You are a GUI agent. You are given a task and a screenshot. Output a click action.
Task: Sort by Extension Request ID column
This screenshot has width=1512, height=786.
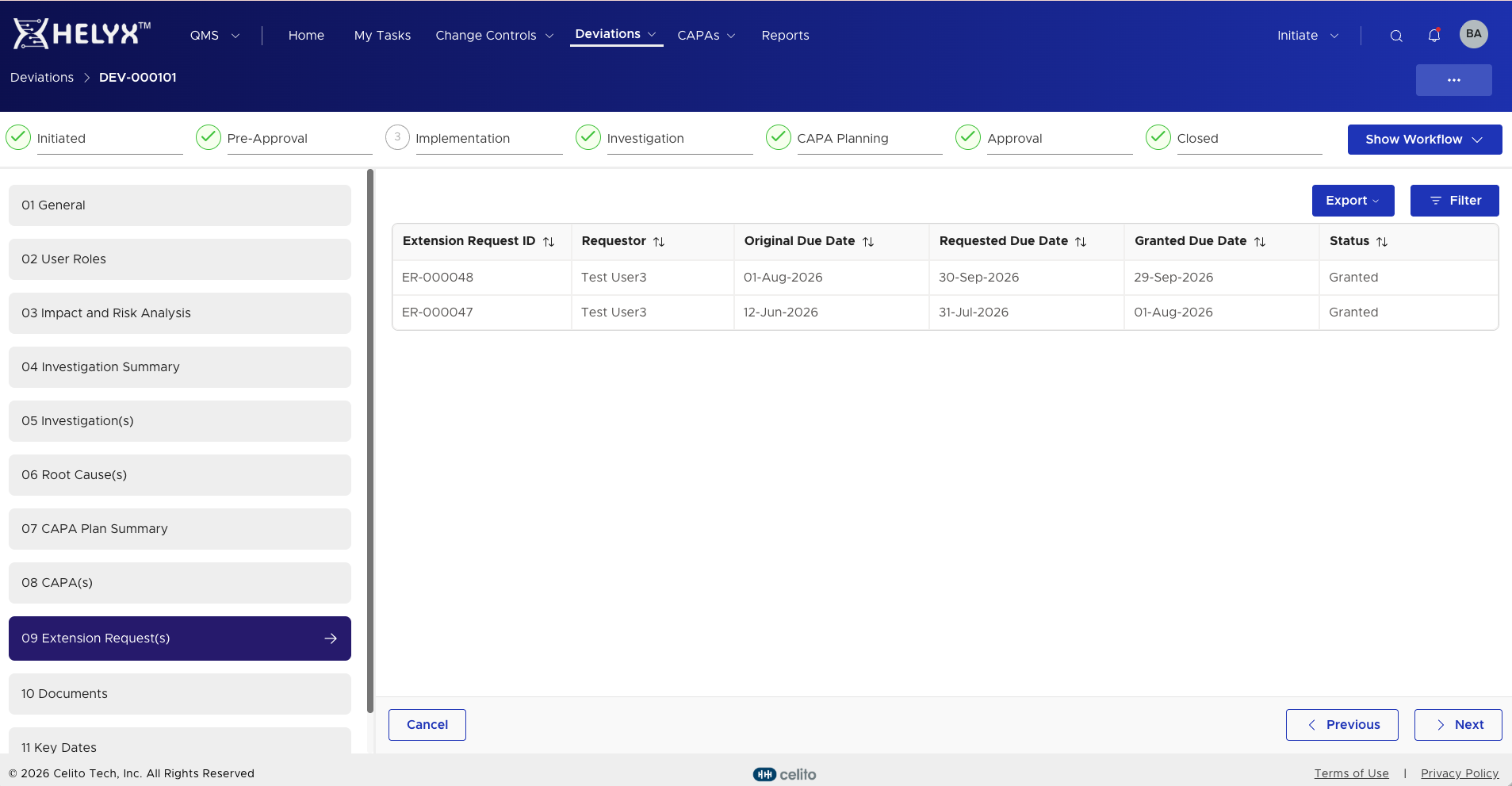[549, 242]
